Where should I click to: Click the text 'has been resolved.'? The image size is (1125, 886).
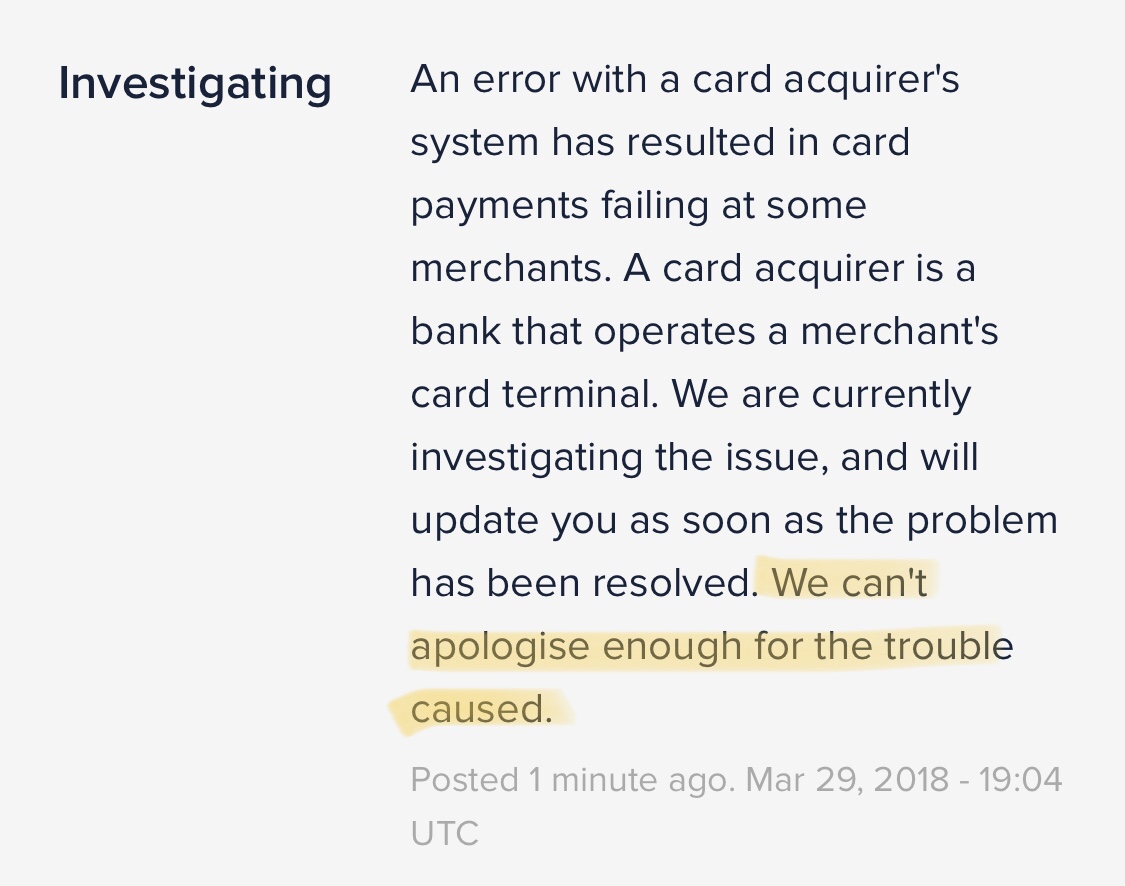pos(584,582)
